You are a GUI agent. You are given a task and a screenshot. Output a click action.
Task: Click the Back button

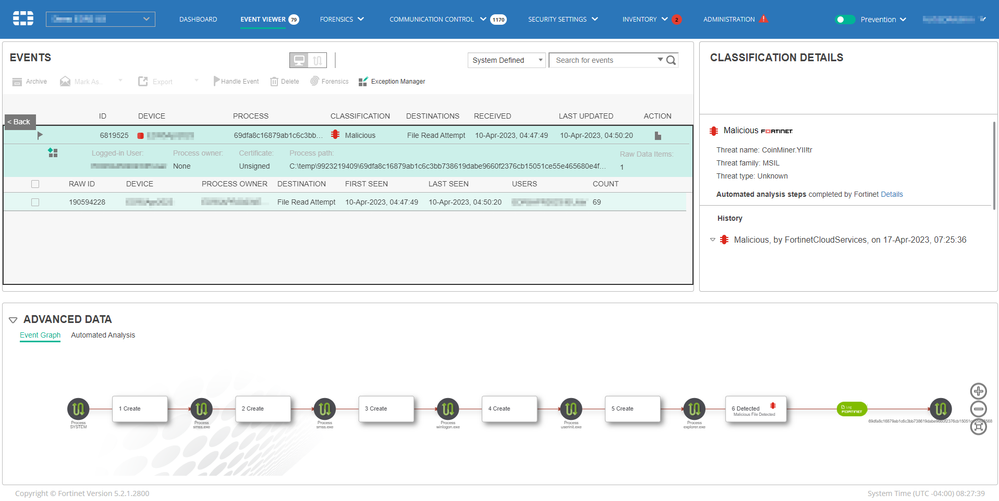[x=20, y=121]
